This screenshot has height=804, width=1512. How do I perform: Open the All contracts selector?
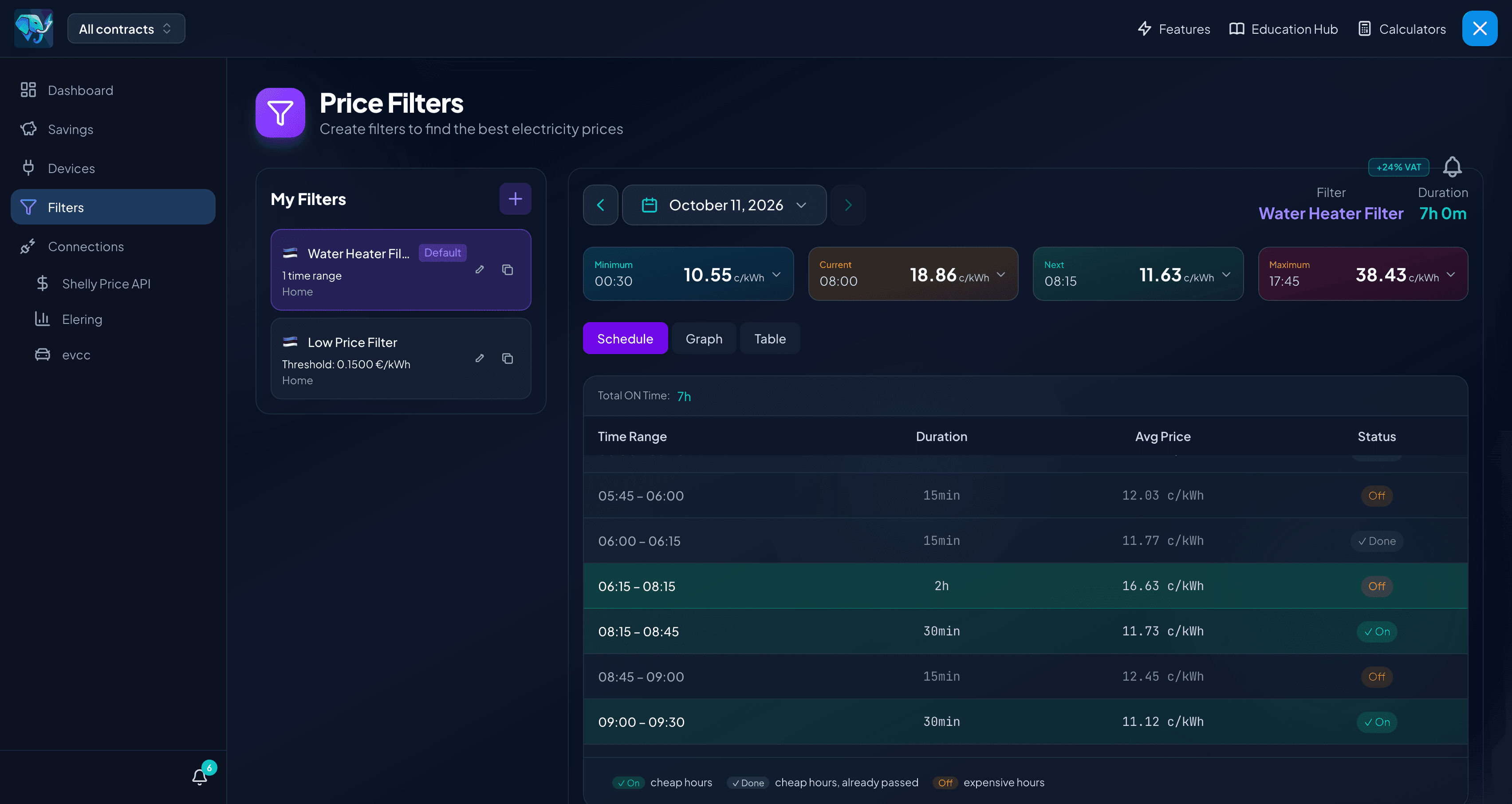click(126, 29)
